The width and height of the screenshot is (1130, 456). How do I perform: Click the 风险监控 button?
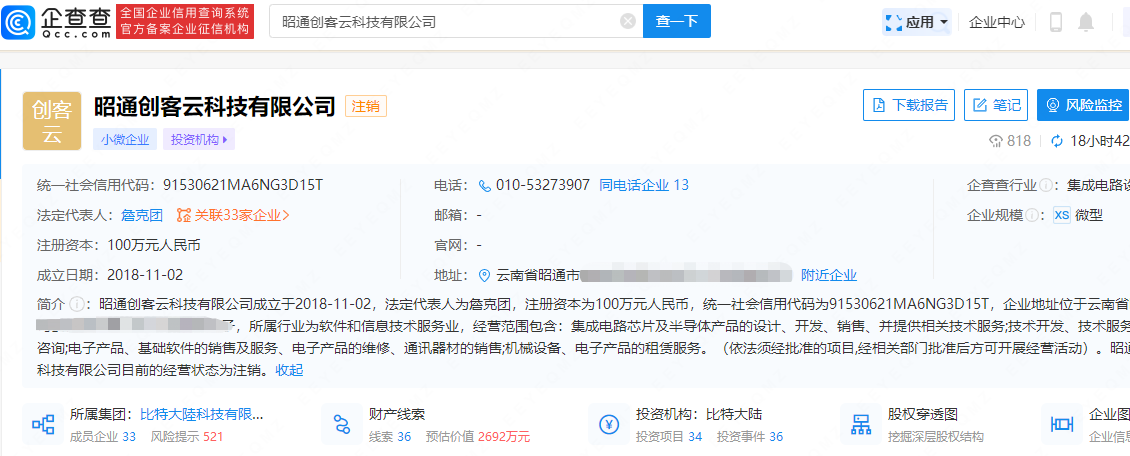[x=1084, y=105]
